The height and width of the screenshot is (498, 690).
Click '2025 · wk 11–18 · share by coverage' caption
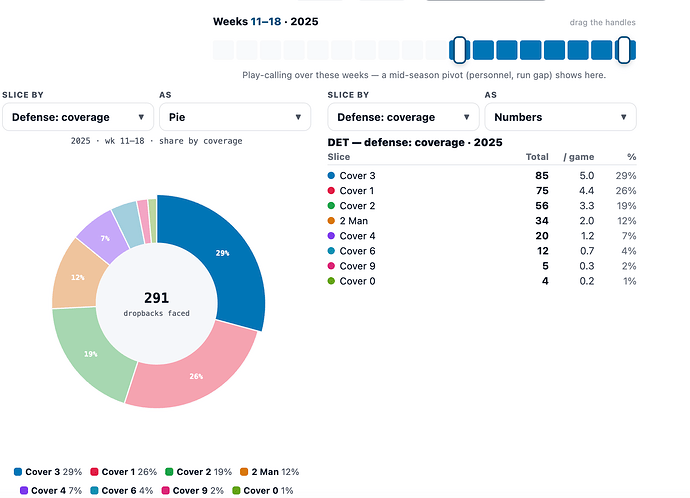click(157, 141)
